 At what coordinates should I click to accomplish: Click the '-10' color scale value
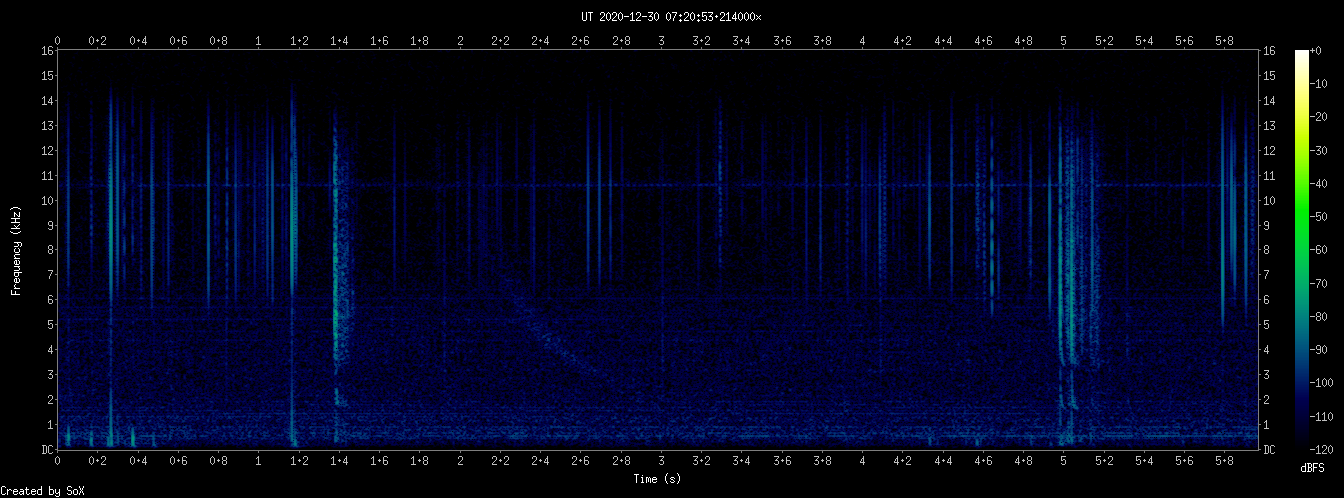(x=1318, y=84)
